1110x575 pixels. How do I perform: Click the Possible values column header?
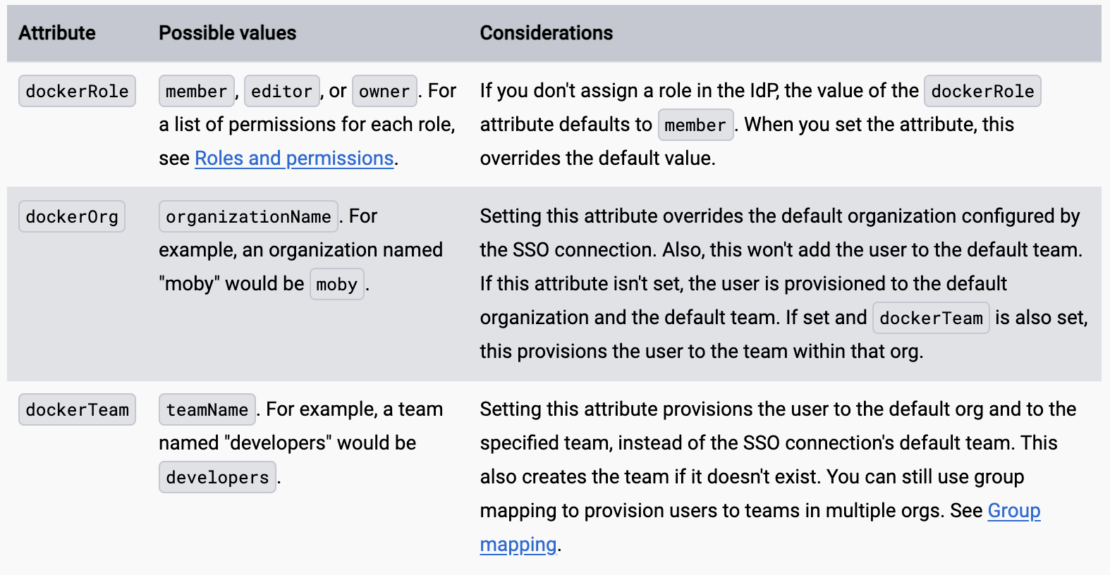pos(227,33)
